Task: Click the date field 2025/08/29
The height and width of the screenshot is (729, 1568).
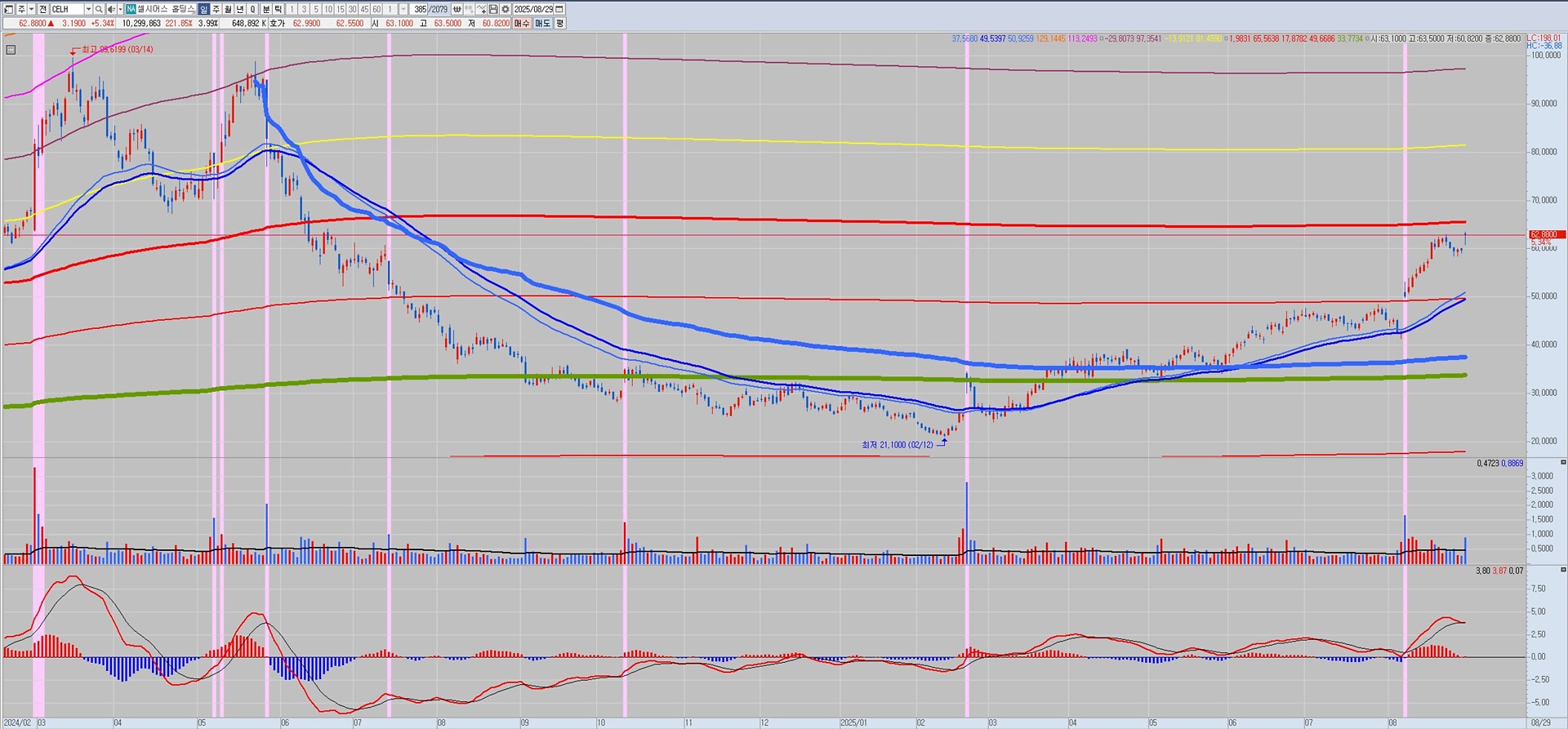Action: click(x=533, y=9)
